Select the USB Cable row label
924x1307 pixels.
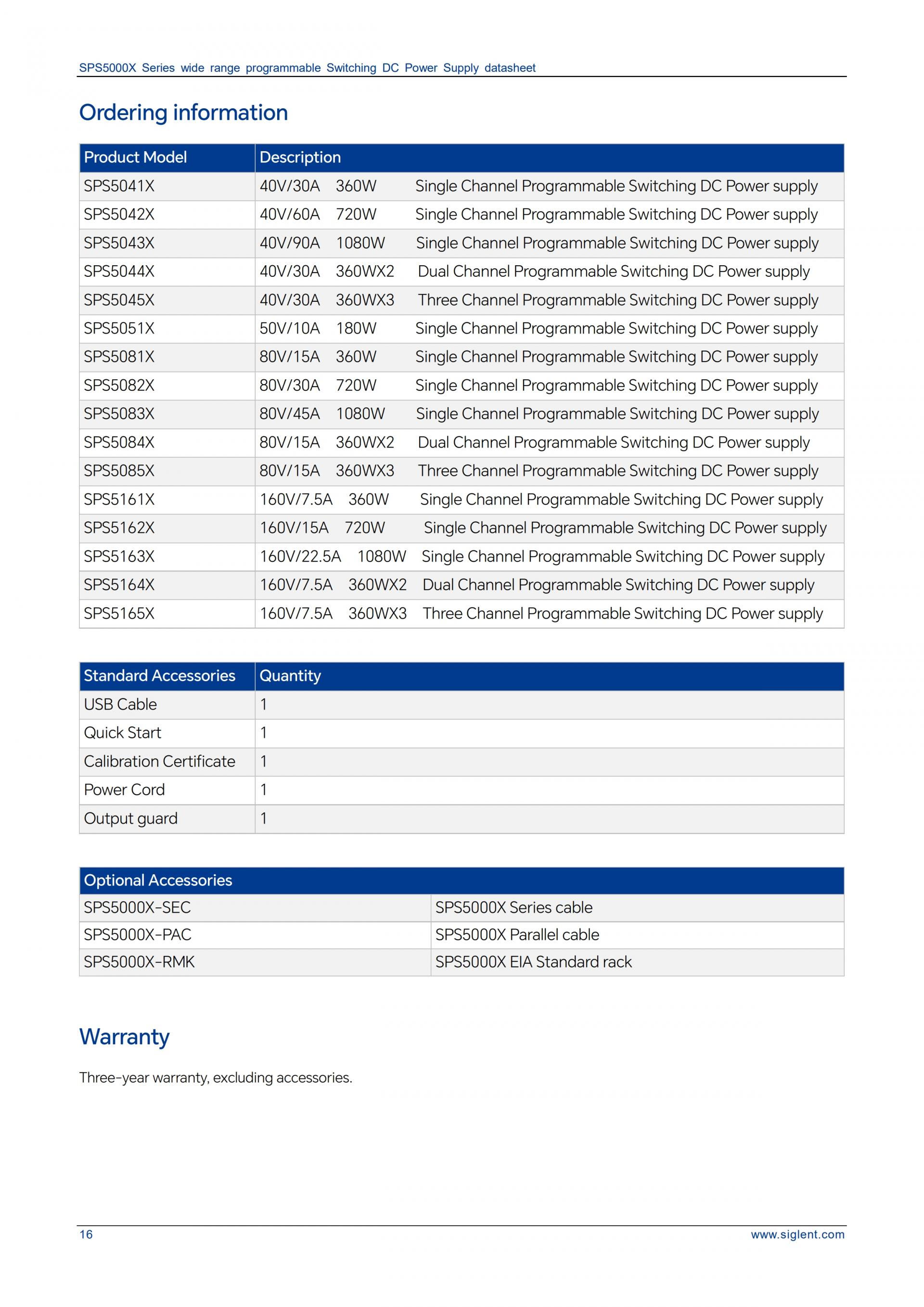(x=120, y=705)
